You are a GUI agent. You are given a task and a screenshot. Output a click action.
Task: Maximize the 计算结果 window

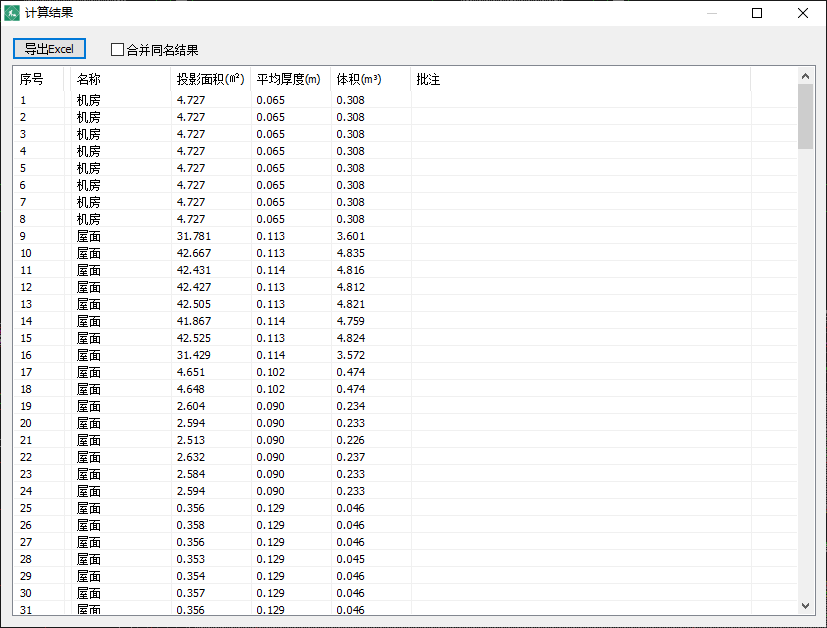[x=757, y=13]
